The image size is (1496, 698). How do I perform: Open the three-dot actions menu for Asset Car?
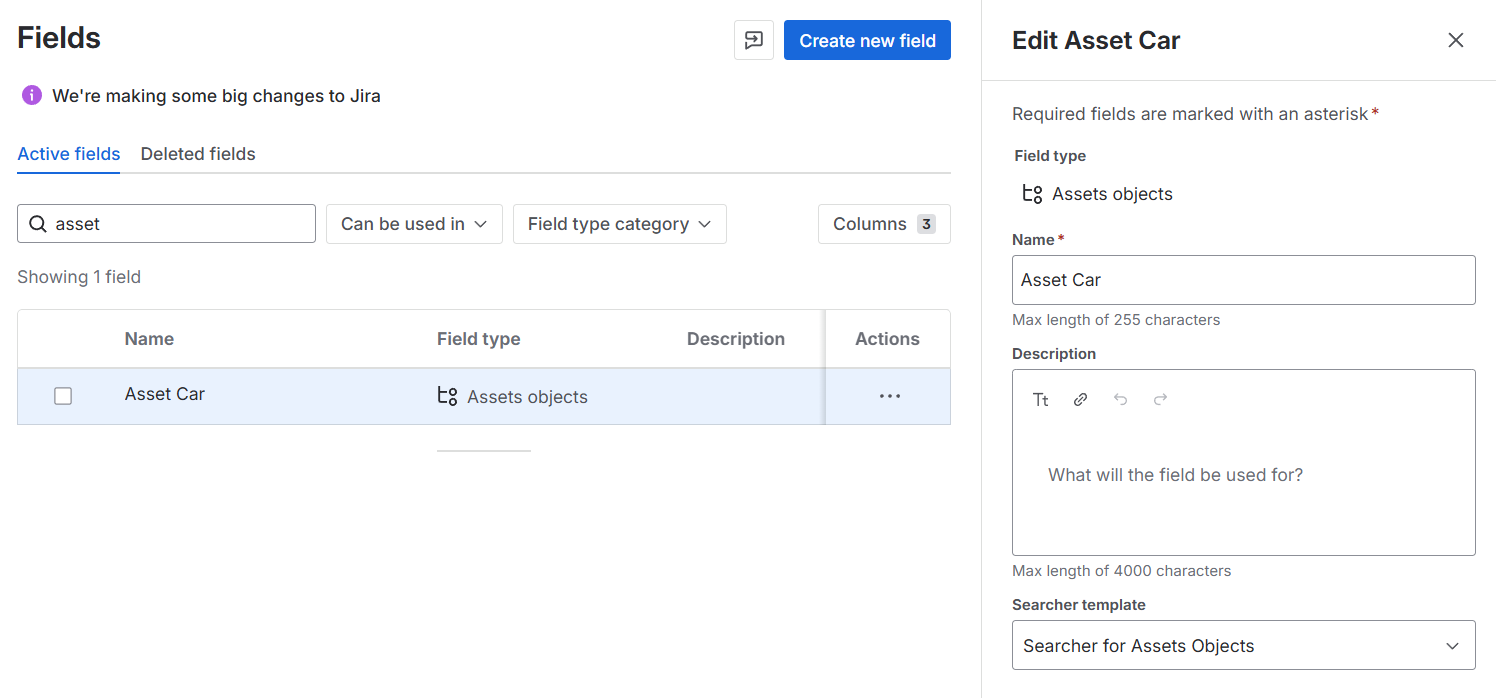point(889,396)
